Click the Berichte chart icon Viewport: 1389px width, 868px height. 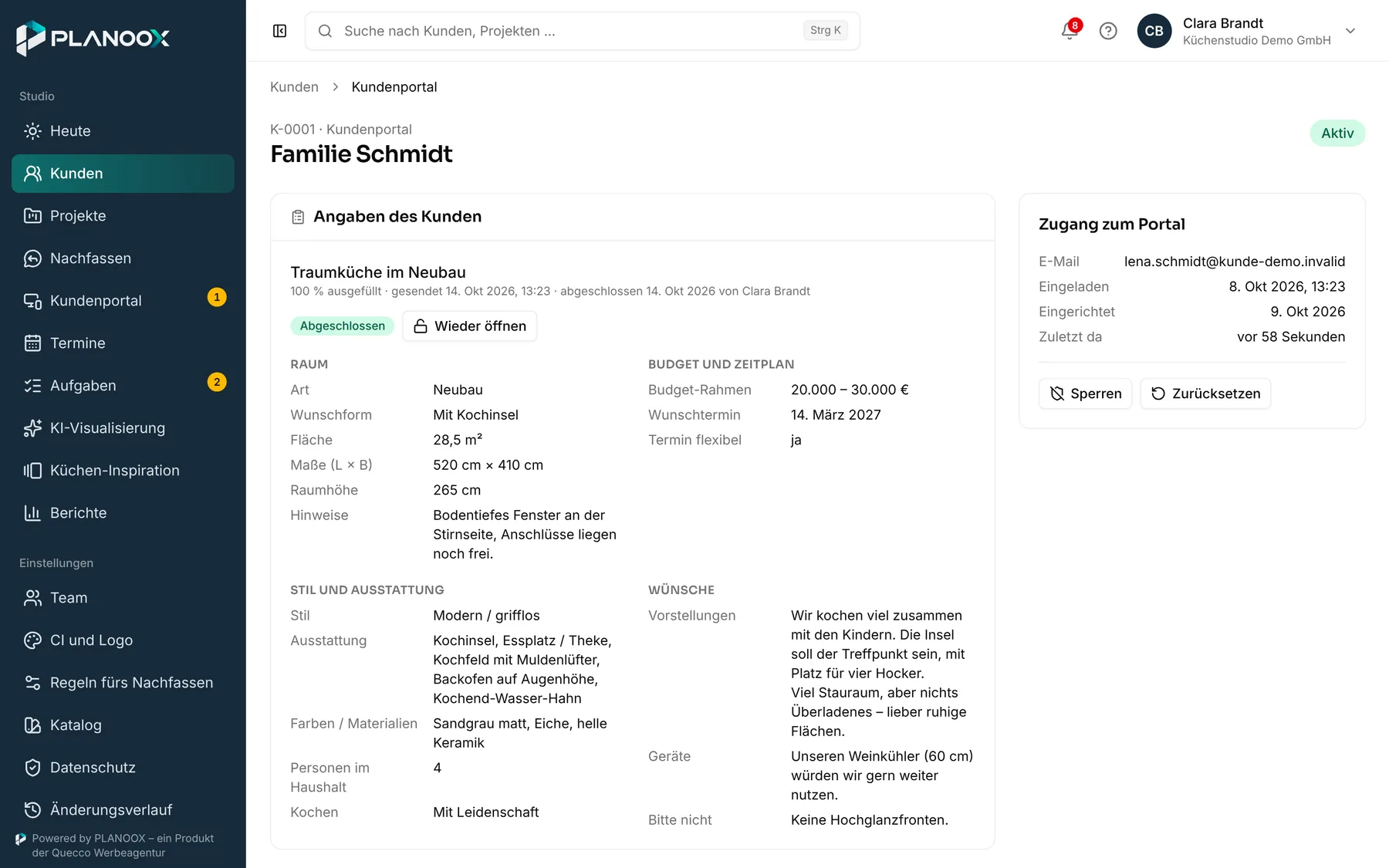click(32, 513)
